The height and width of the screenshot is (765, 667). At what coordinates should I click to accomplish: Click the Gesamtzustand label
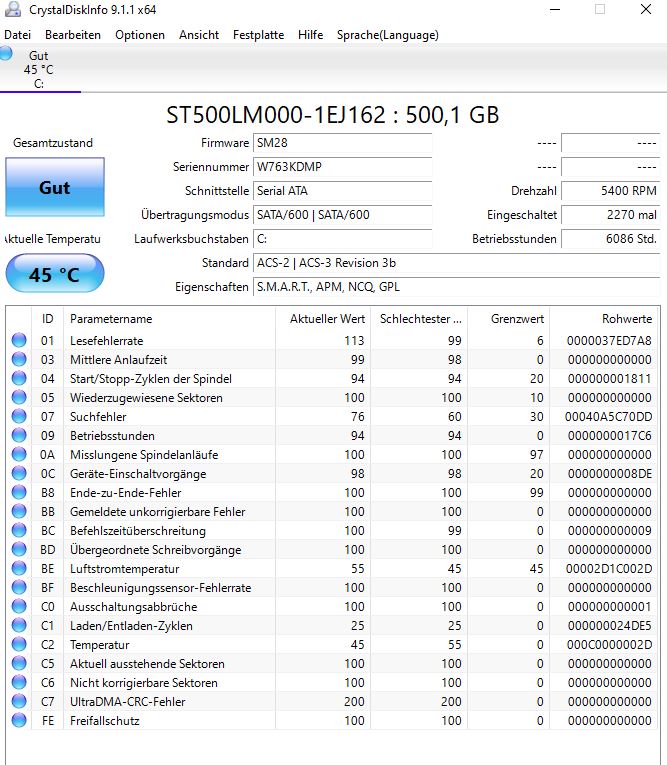tap(53, 143)
